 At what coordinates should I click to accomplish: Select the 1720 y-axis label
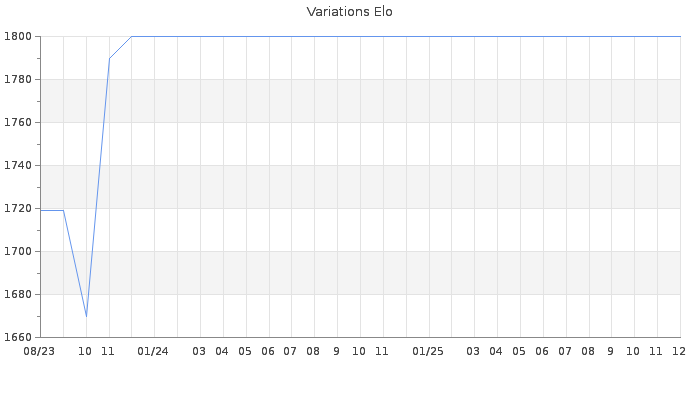click(18, 208)
